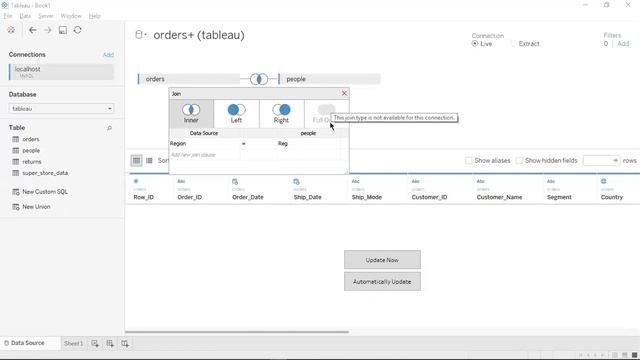The height and width of the screenshot is (360, 640).
Task: Select the orders table in the Table list
Action: click(31, 139)
